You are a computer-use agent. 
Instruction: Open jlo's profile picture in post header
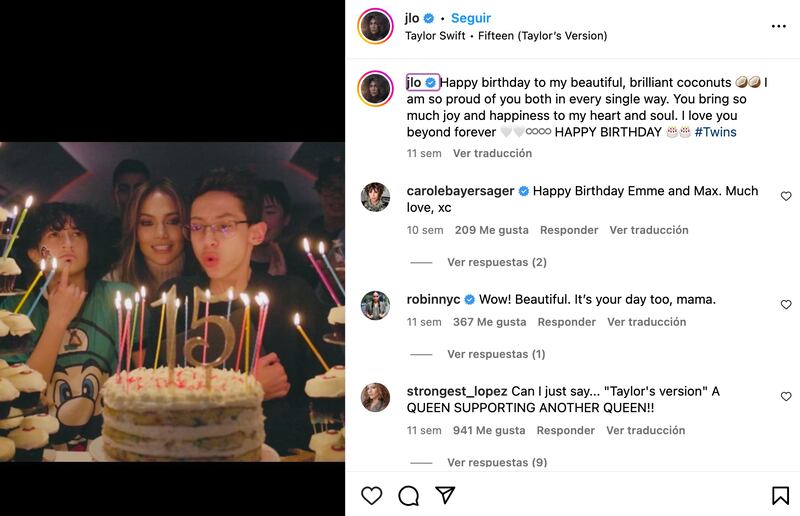(x=375, y=26)
